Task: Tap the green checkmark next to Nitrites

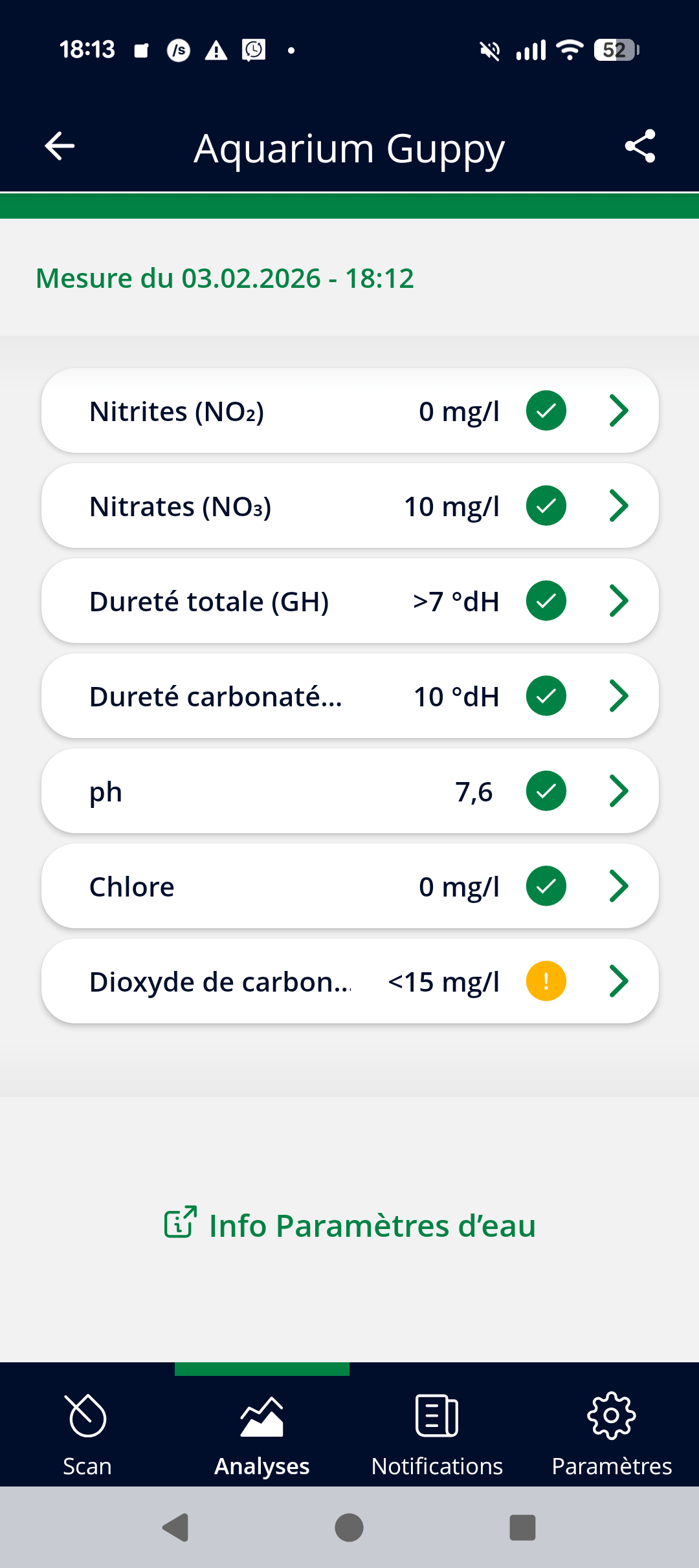Action: point(546,411)
